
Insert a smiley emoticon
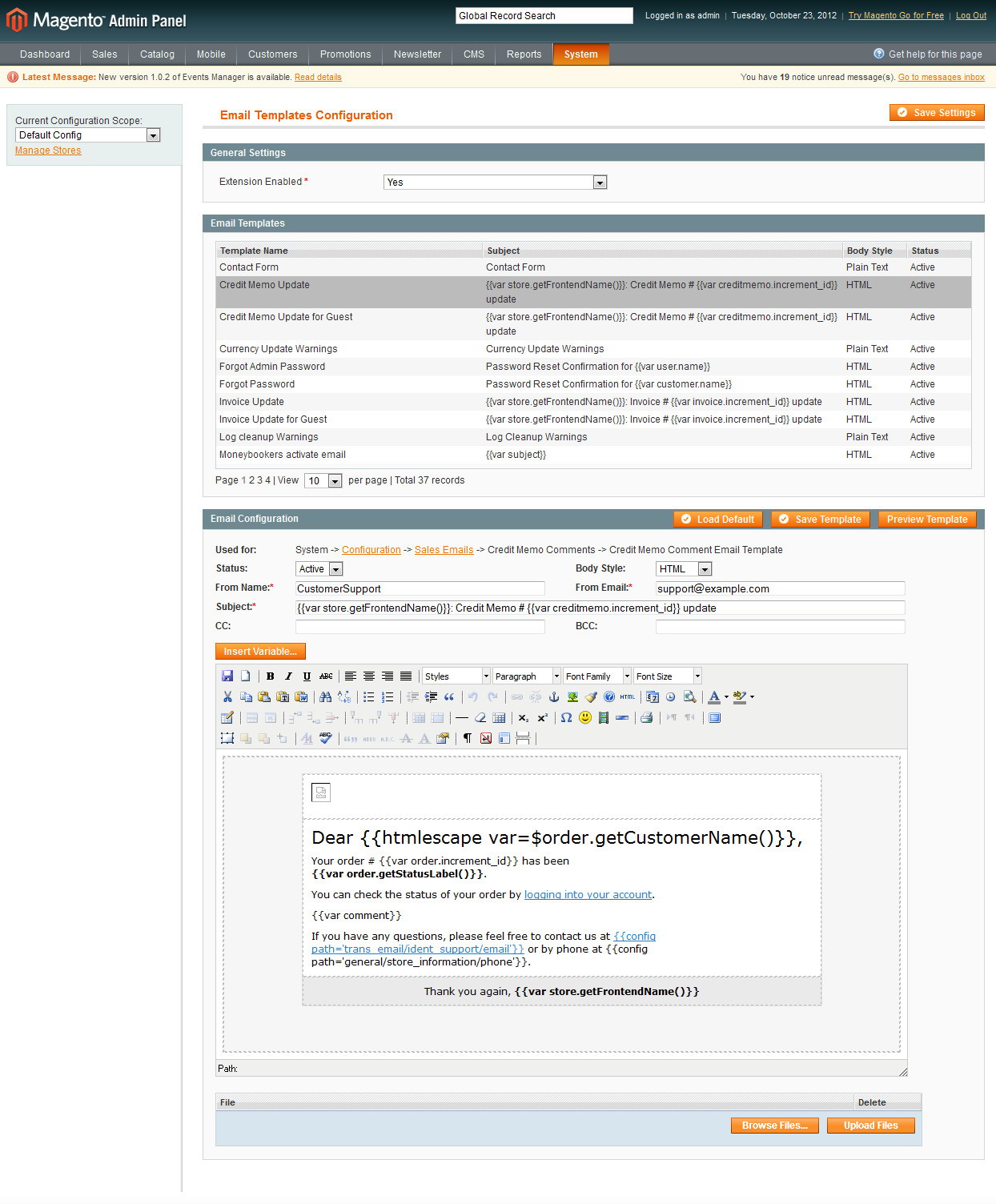[x=585, y=718]
